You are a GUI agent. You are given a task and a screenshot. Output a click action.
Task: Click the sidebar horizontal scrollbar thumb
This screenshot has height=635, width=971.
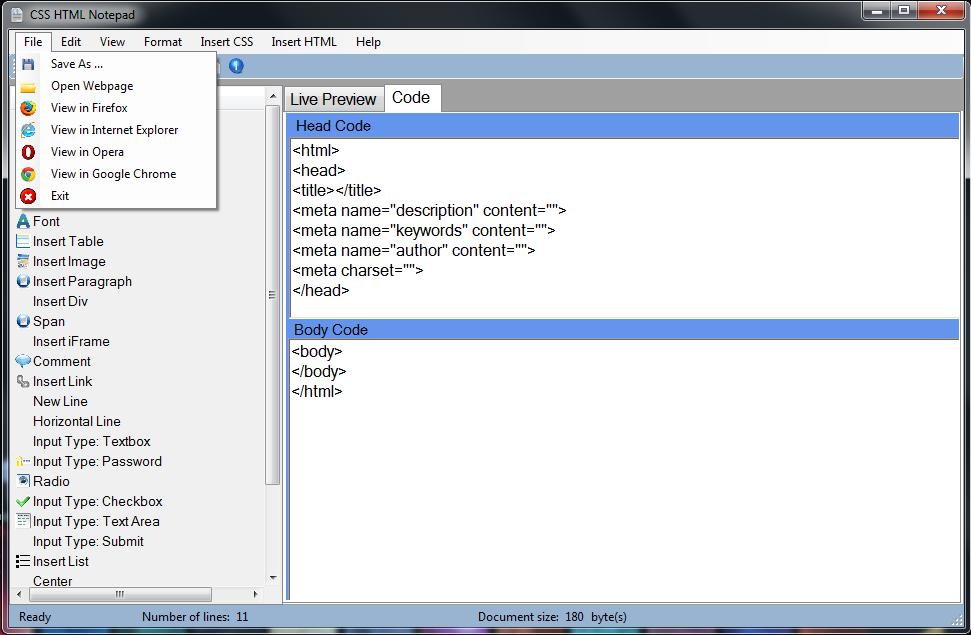coord(120,594)
